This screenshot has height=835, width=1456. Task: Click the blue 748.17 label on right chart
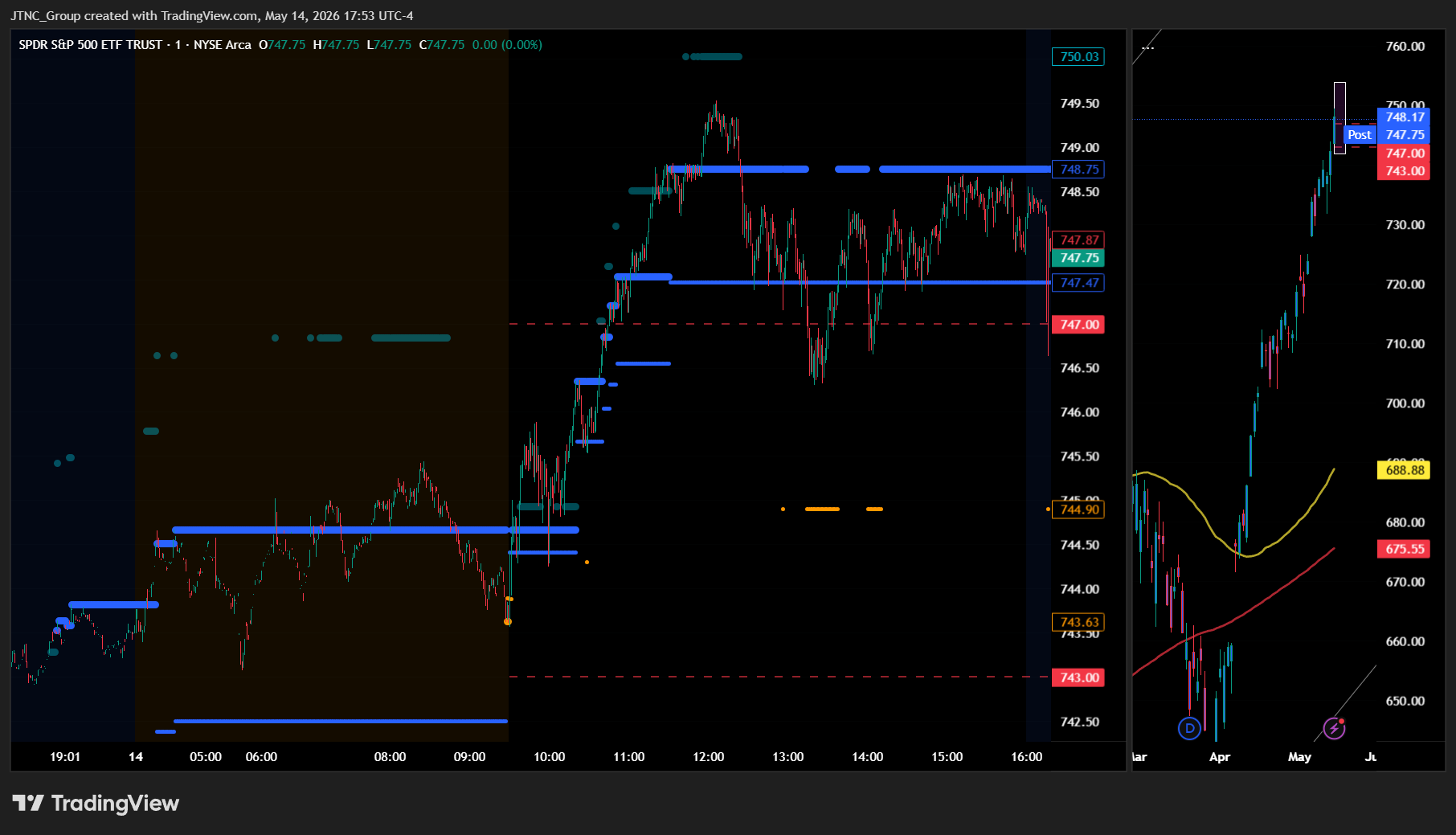tap(1404, 117)
